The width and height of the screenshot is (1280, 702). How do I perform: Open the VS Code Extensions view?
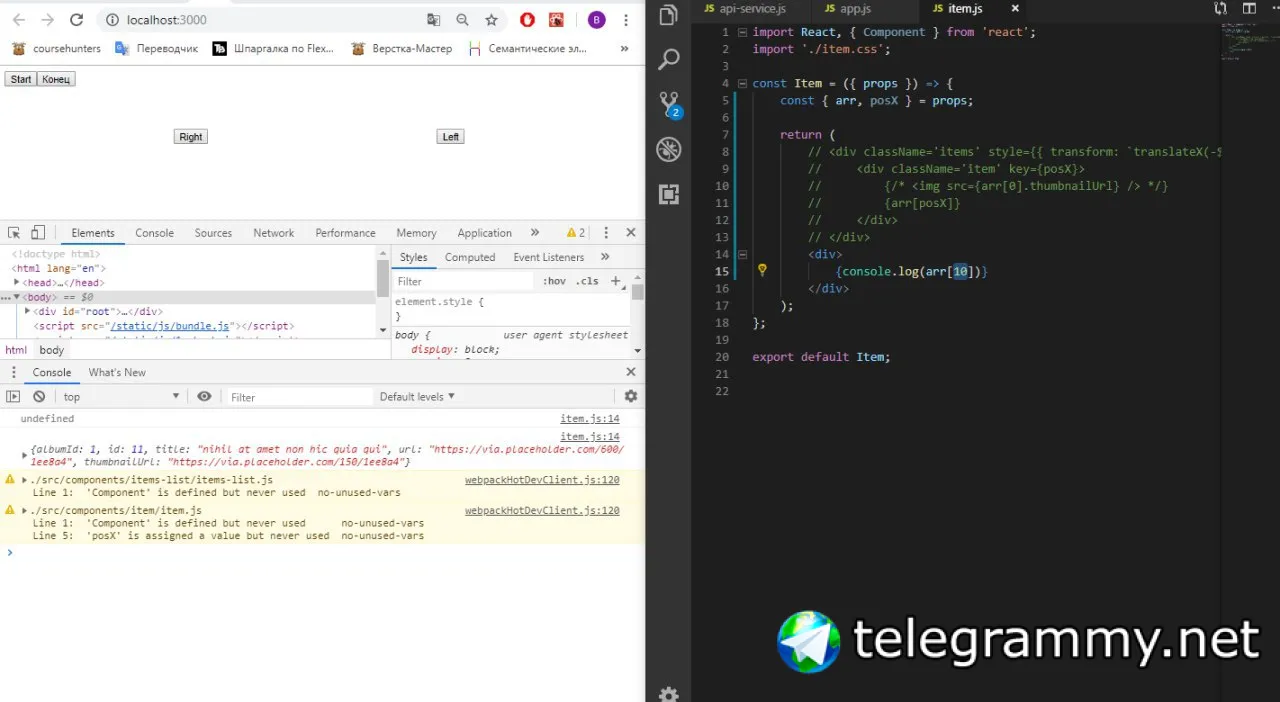(x=668, y=195)
